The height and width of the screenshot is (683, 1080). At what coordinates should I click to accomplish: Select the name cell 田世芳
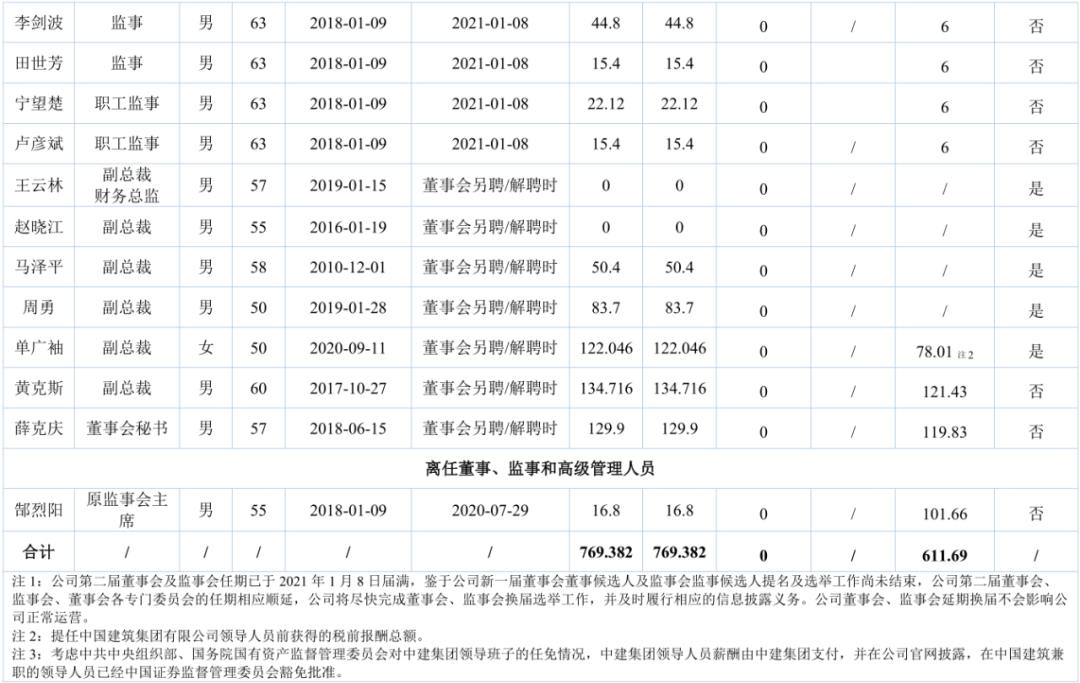click(39, 63)
